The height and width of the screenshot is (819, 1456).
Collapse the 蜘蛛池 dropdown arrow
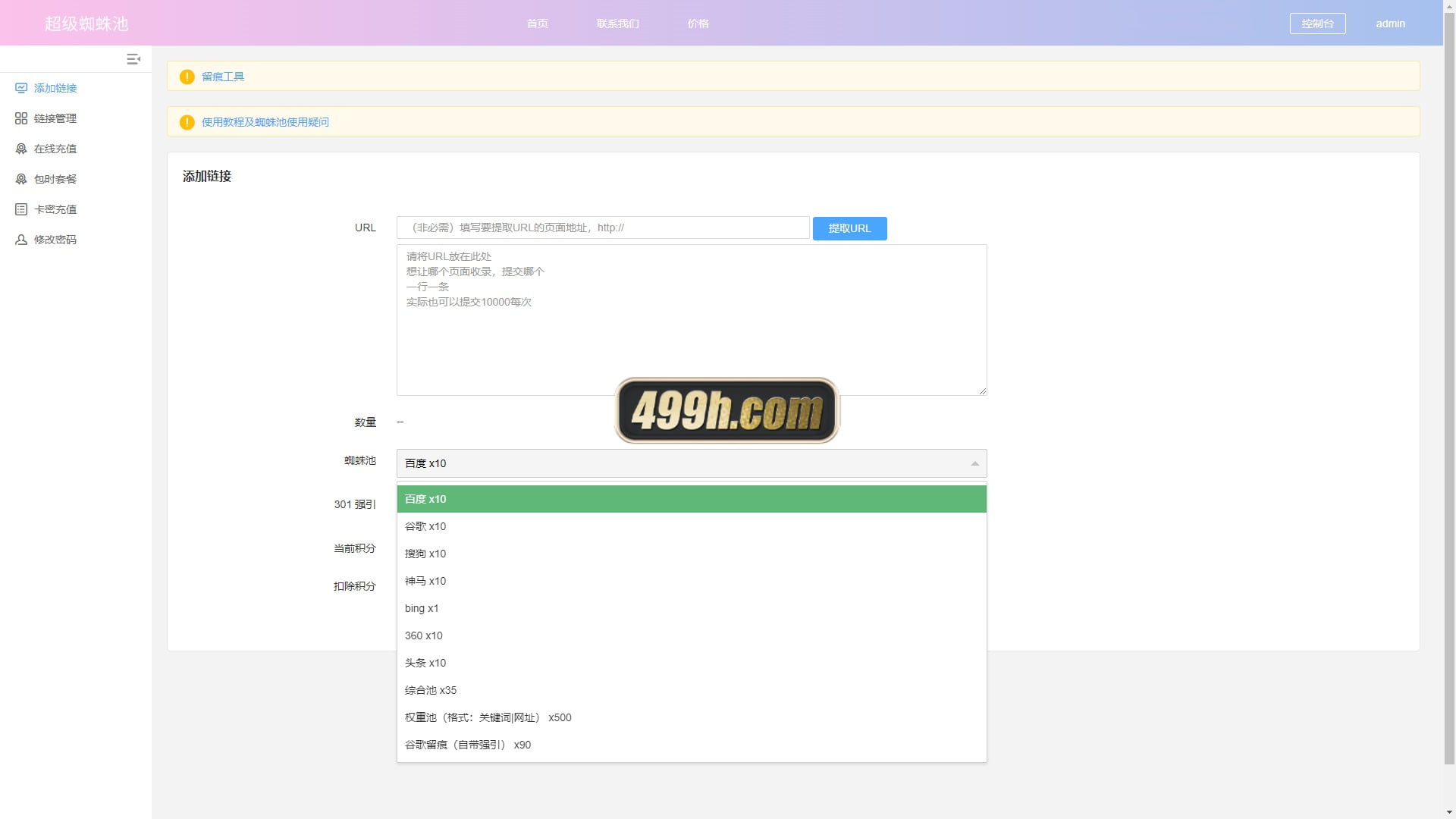975,463
